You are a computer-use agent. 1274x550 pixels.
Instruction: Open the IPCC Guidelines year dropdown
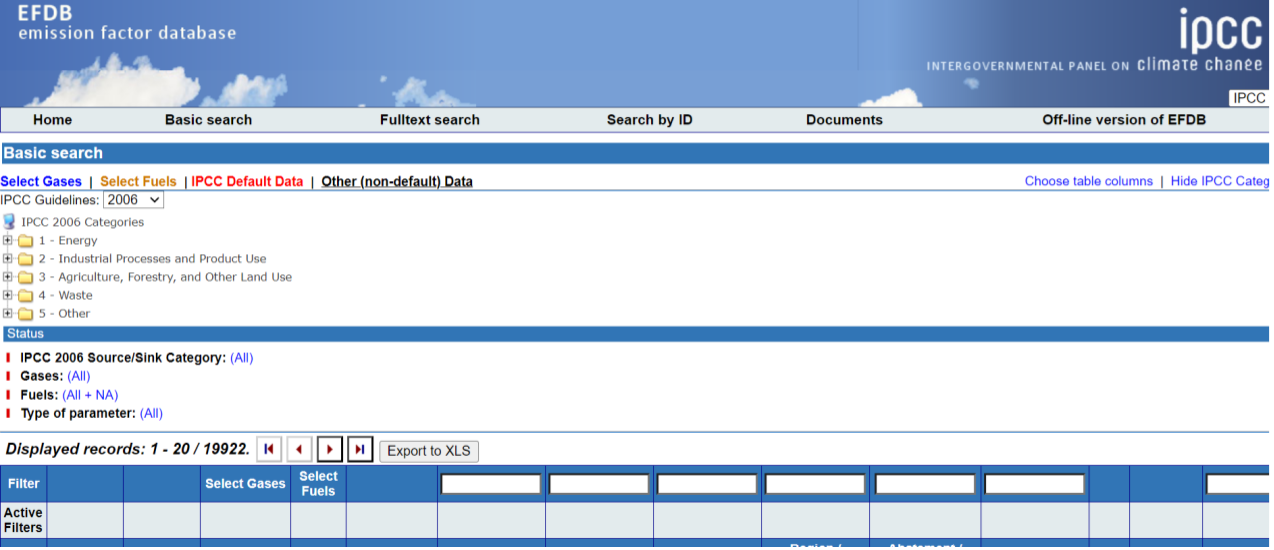133,200
